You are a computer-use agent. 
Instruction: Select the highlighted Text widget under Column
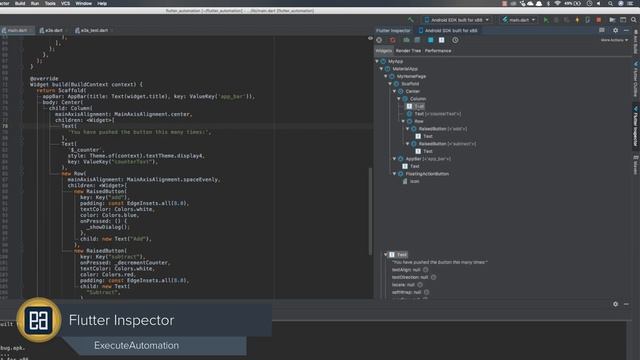coord(416,106)
